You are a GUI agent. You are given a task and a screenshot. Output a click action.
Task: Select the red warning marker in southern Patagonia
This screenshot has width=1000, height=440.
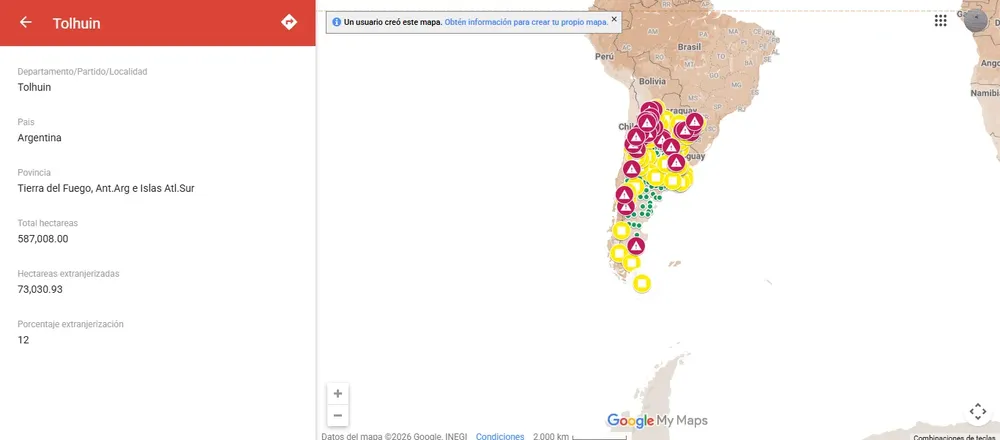[x=636, y=246]
